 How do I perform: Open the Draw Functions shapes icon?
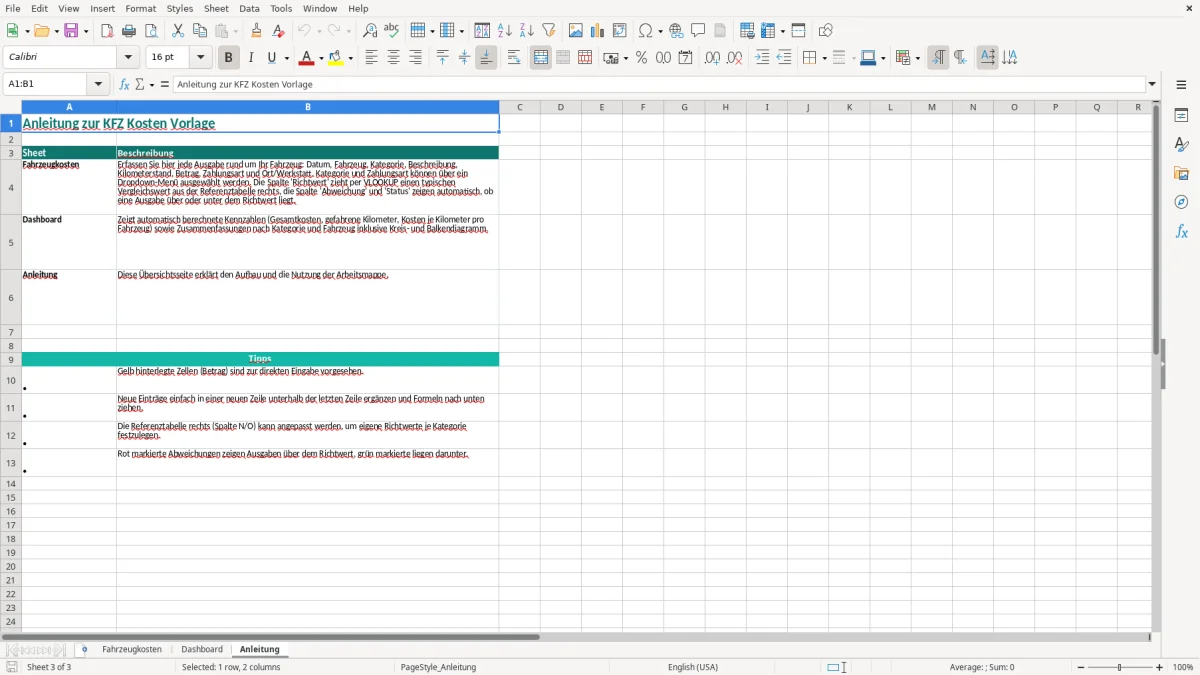click(x=825, y=31)
